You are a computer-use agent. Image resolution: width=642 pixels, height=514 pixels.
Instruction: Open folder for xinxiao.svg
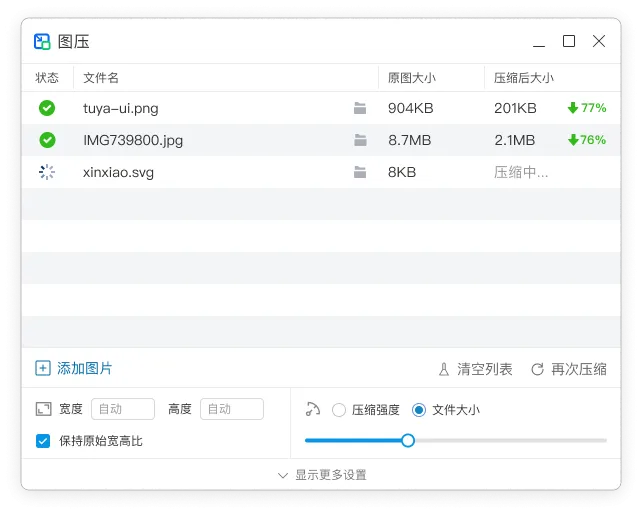[360, 172]
